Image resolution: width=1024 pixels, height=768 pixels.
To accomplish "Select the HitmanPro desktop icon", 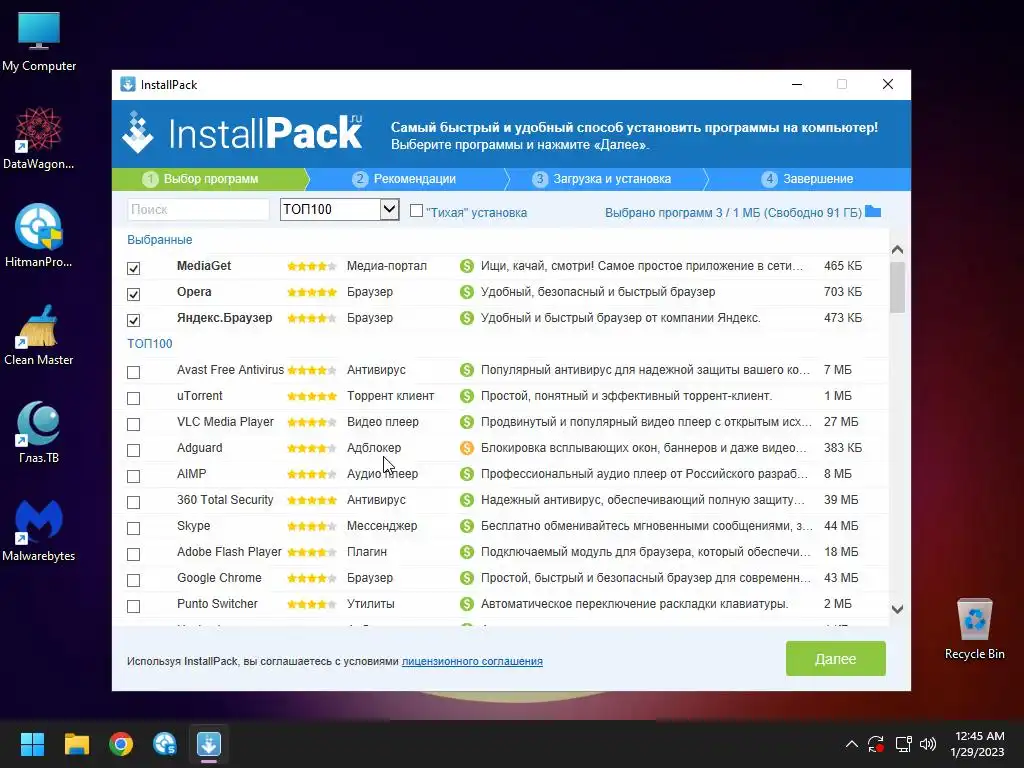I will (39, 235).
